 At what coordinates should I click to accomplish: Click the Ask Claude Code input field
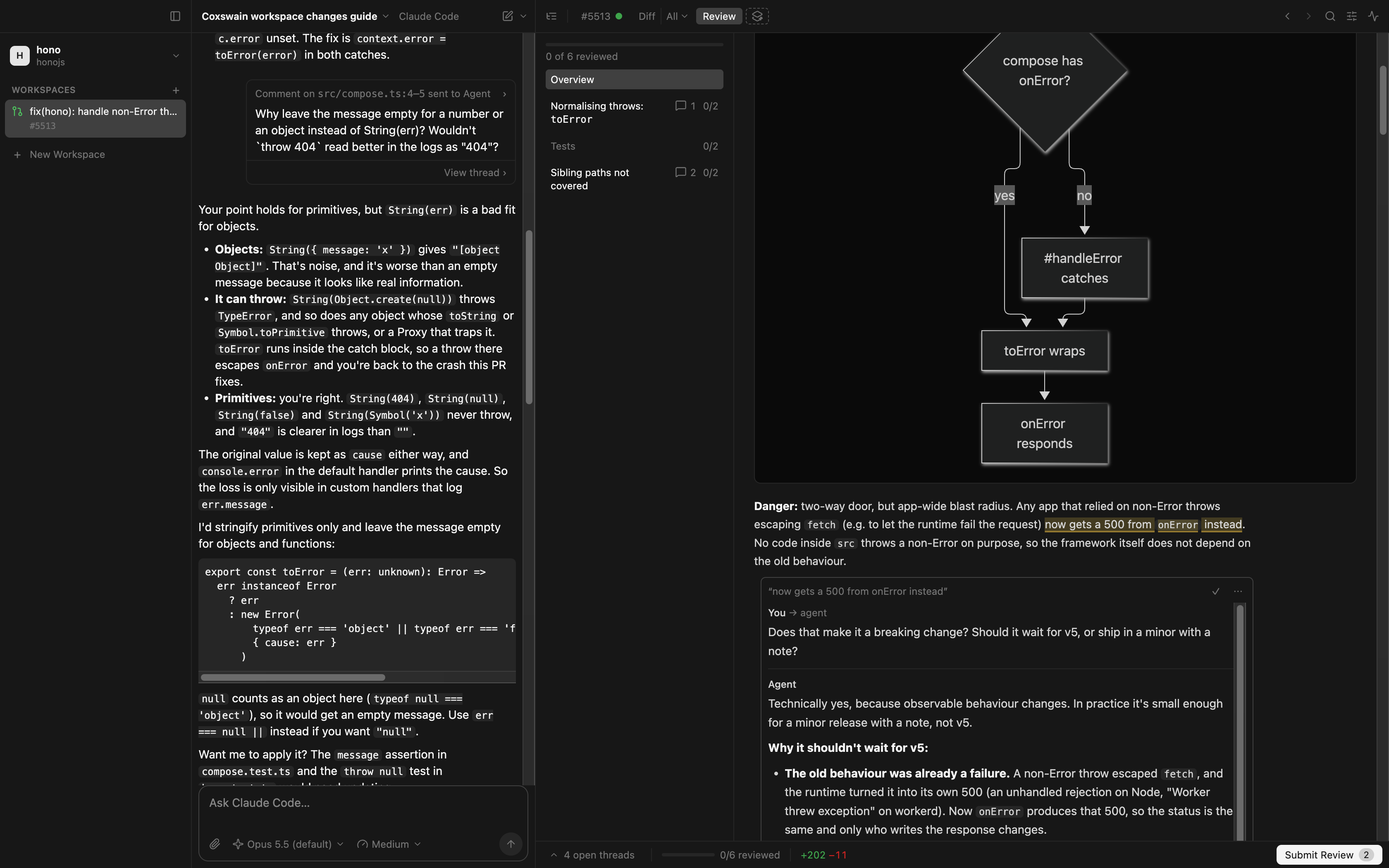coord(363,803)
